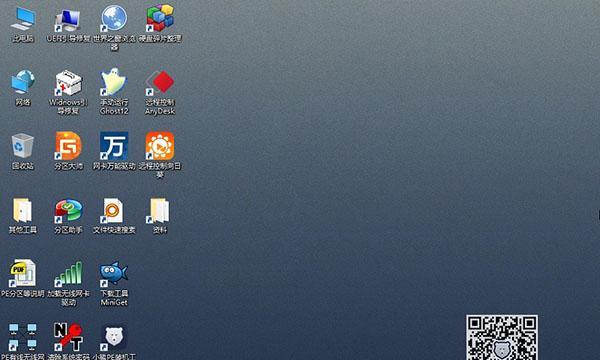Launch Windows boot repair first-aid kit icon
Screen dimensions: 600x360
(x=68, y=82)
